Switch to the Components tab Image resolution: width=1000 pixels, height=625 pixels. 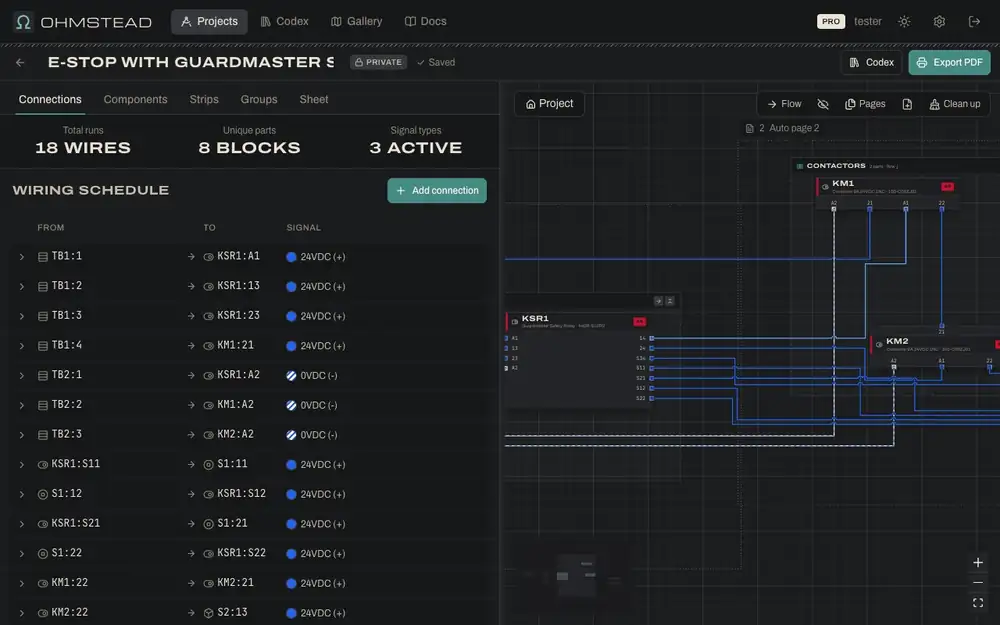click(x=135, y=99)
